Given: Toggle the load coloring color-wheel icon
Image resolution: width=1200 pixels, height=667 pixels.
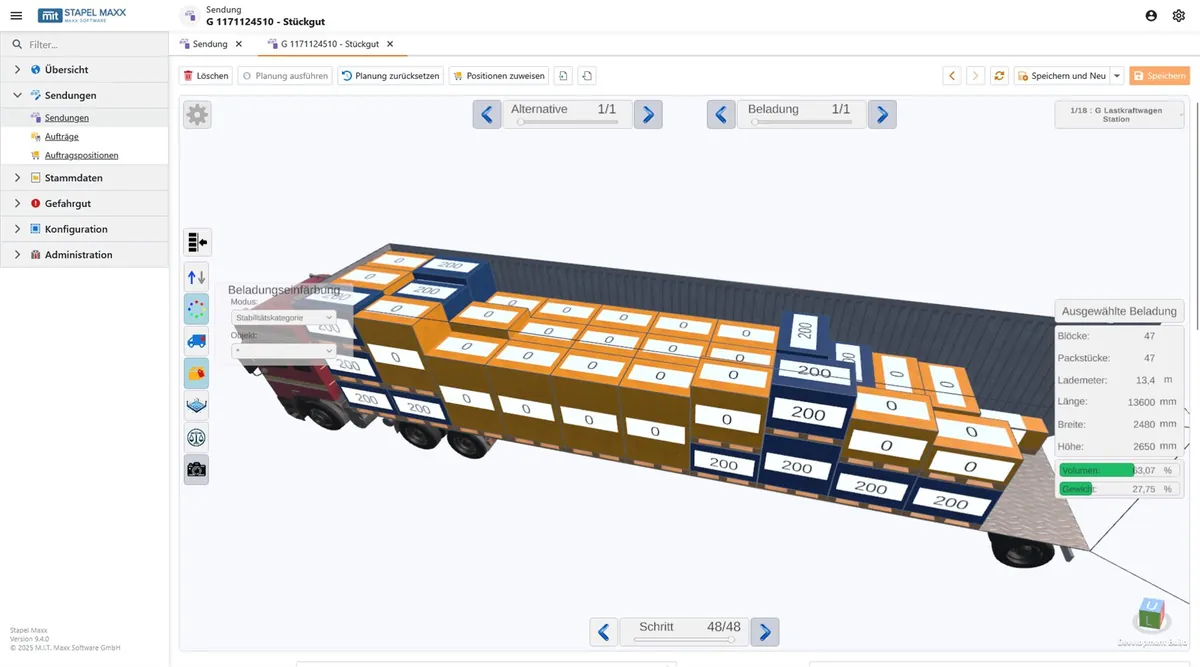Looking at the screenshot, I should pos(197,309).
